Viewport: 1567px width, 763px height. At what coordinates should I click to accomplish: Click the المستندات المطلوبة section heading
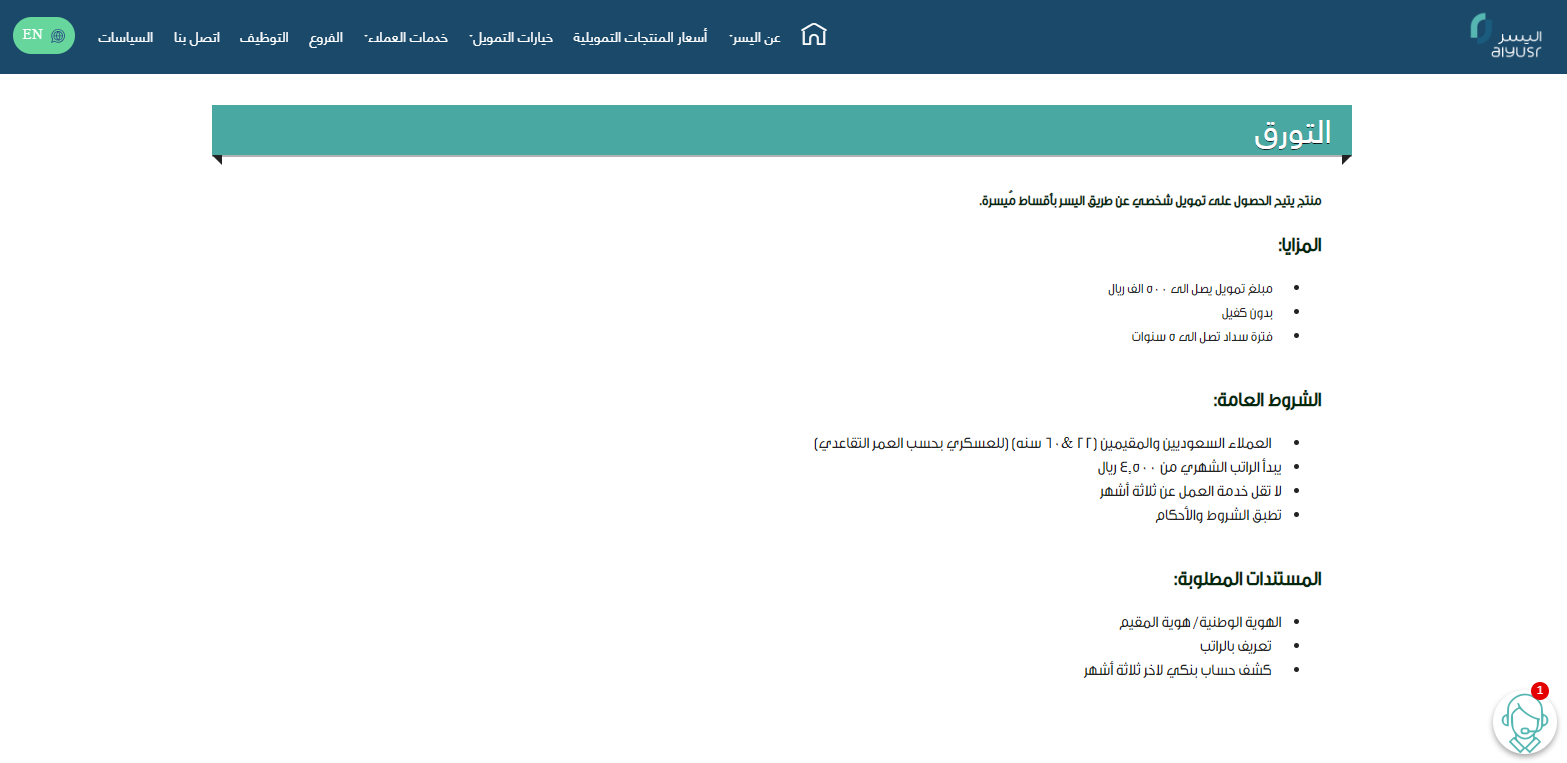(x=1247, y=579)
